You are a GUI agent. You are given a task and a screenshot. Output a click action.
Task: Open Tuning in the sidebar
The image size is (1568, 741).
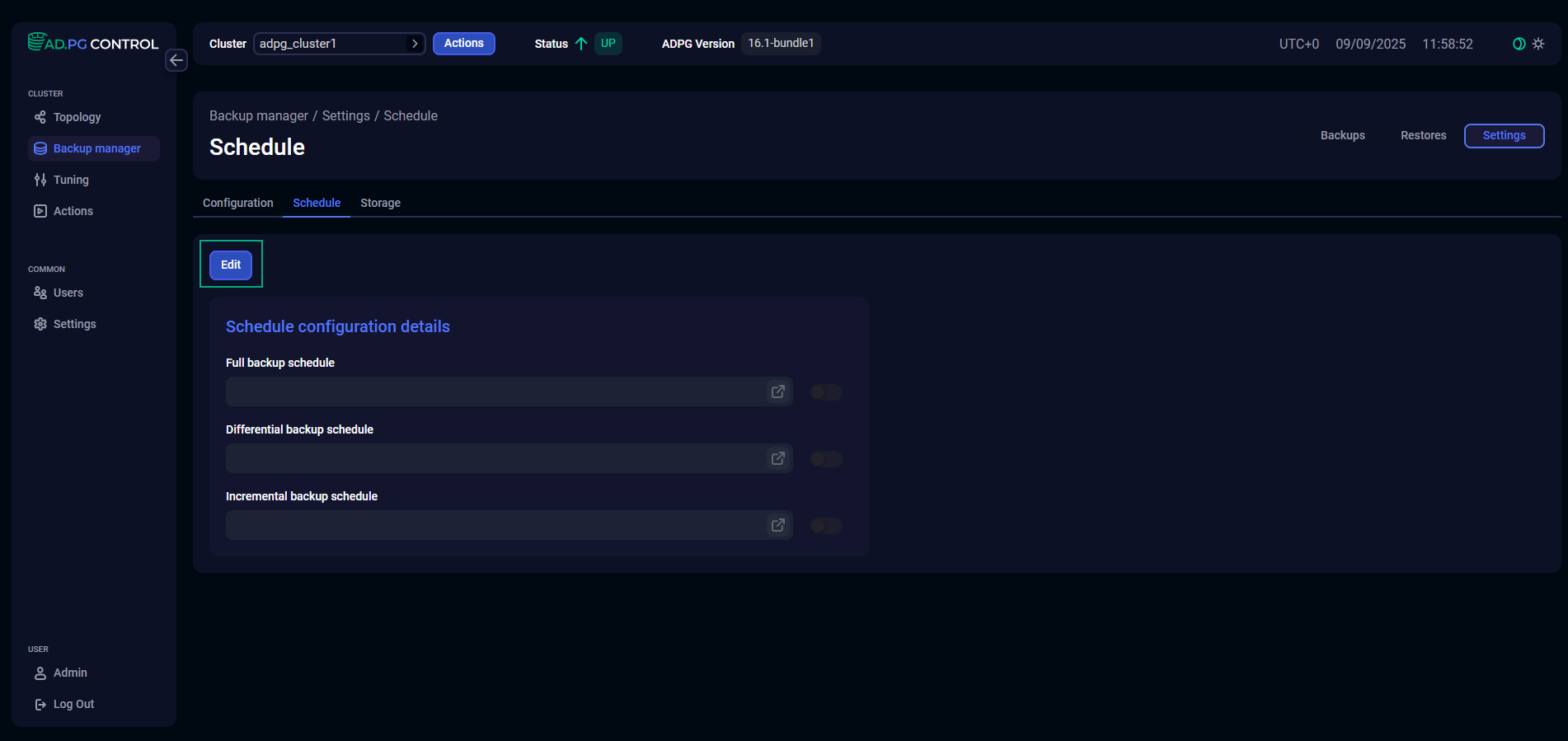(x=71, y=180)
